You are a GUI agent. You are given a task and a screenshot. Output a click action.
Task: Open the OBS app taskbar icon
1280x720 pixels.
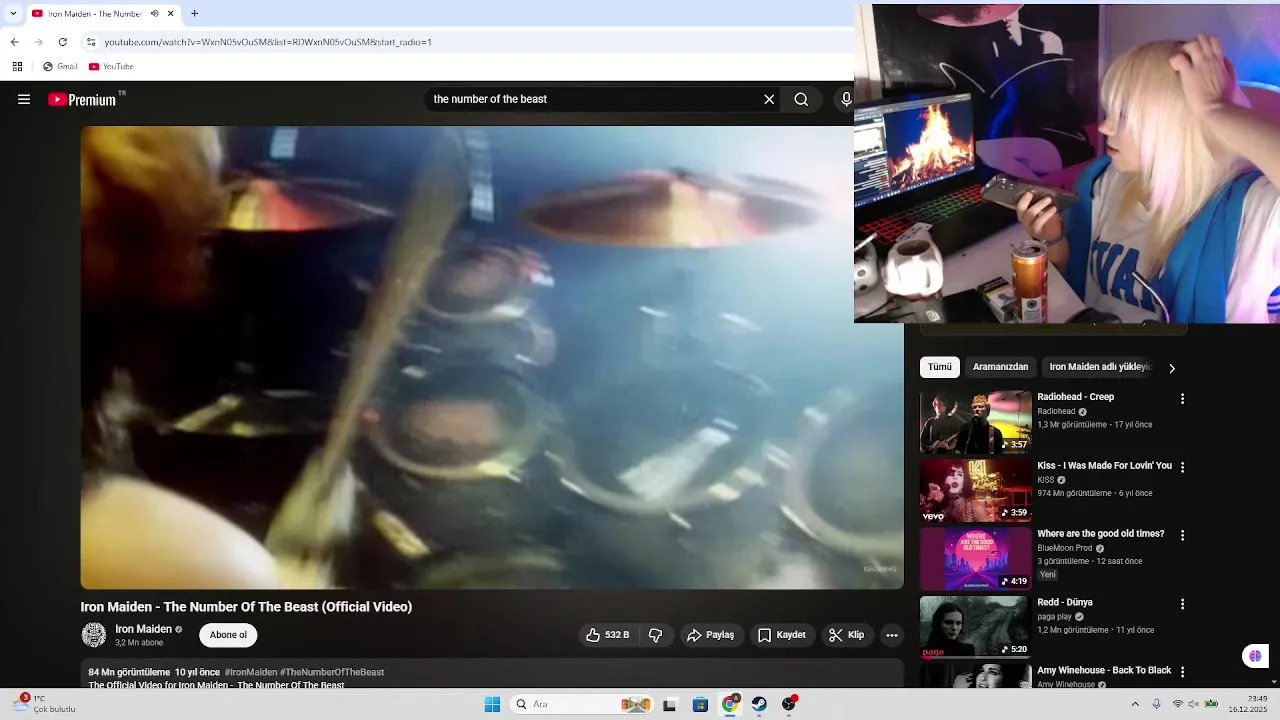click(789, 704)
